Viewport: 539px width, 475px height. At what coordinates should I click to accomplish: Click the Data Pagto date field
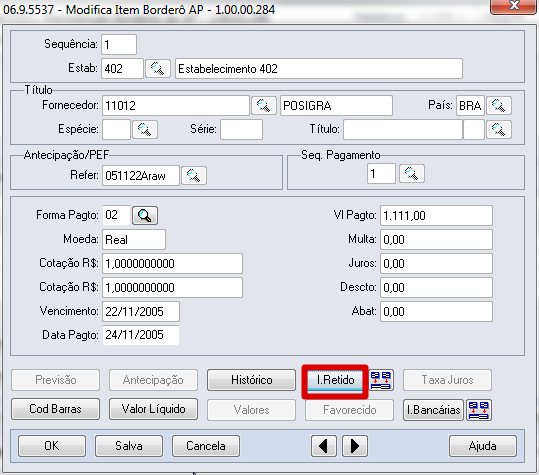pyautogui.click(x=141, y=335)
